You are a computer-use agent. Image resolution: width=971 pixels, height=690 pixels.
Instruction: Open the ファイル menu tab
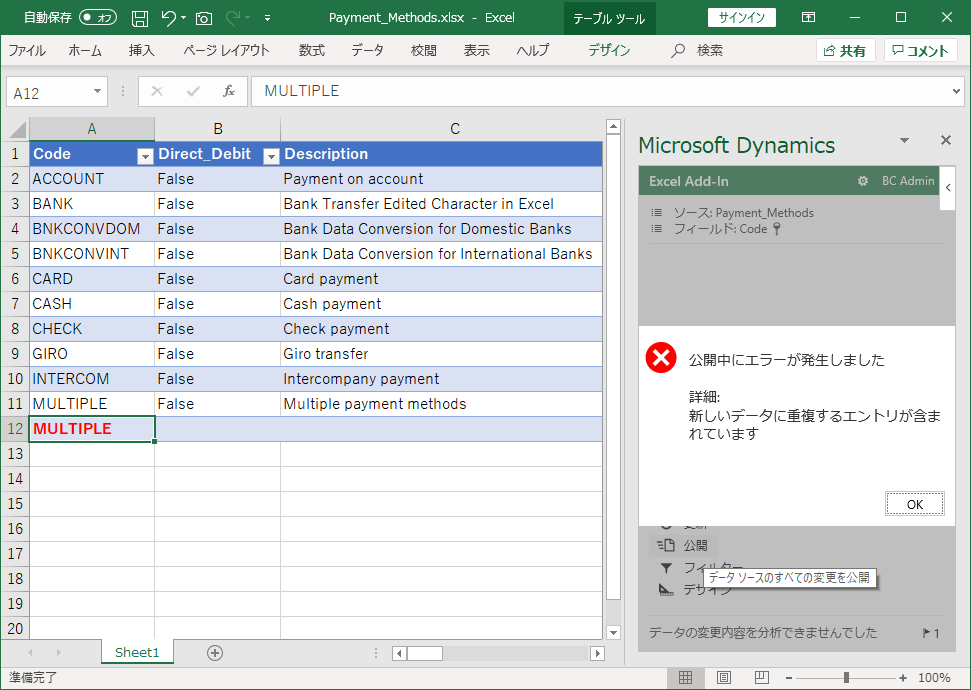27,50
